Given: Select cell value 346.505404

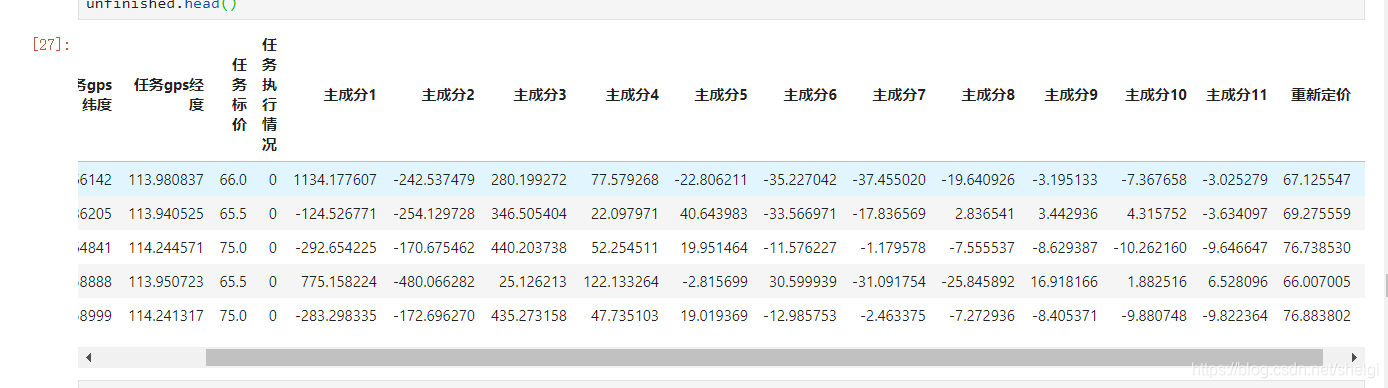Looking at the screenshot, I should click(x=529, y=214).
